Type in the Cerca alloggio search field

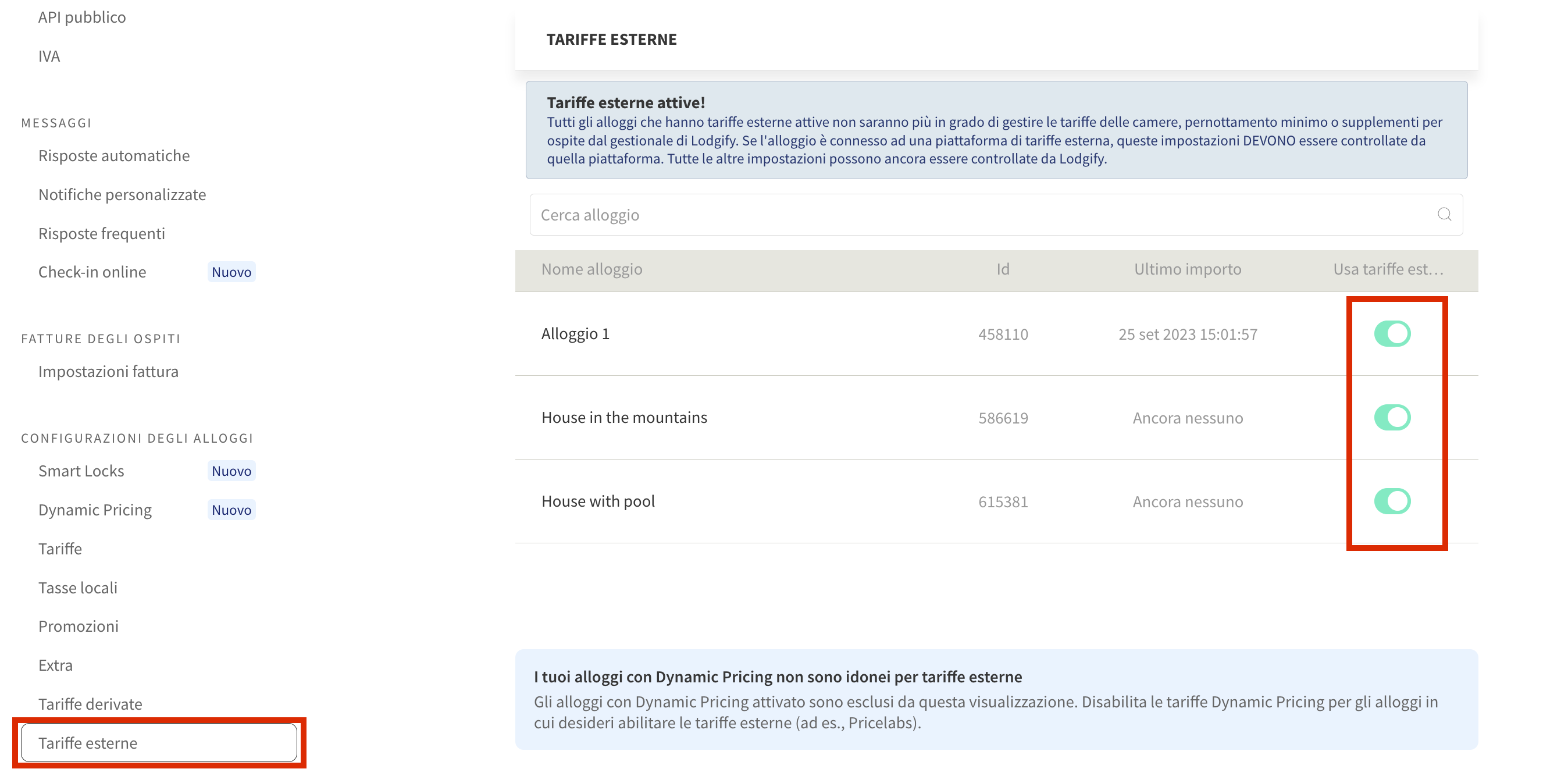pos(974,215)
